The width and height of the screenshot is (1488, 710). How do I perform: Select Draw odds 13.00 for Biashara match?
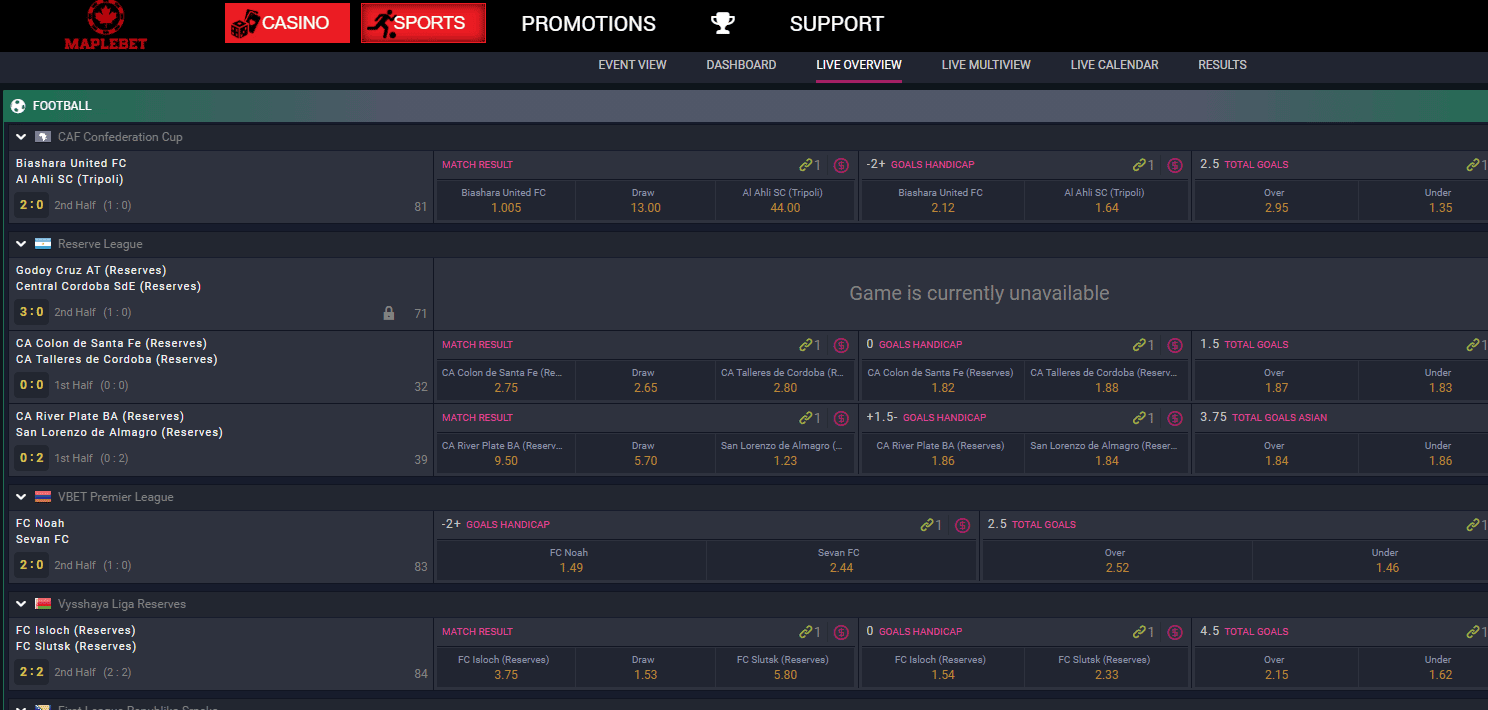645,201
